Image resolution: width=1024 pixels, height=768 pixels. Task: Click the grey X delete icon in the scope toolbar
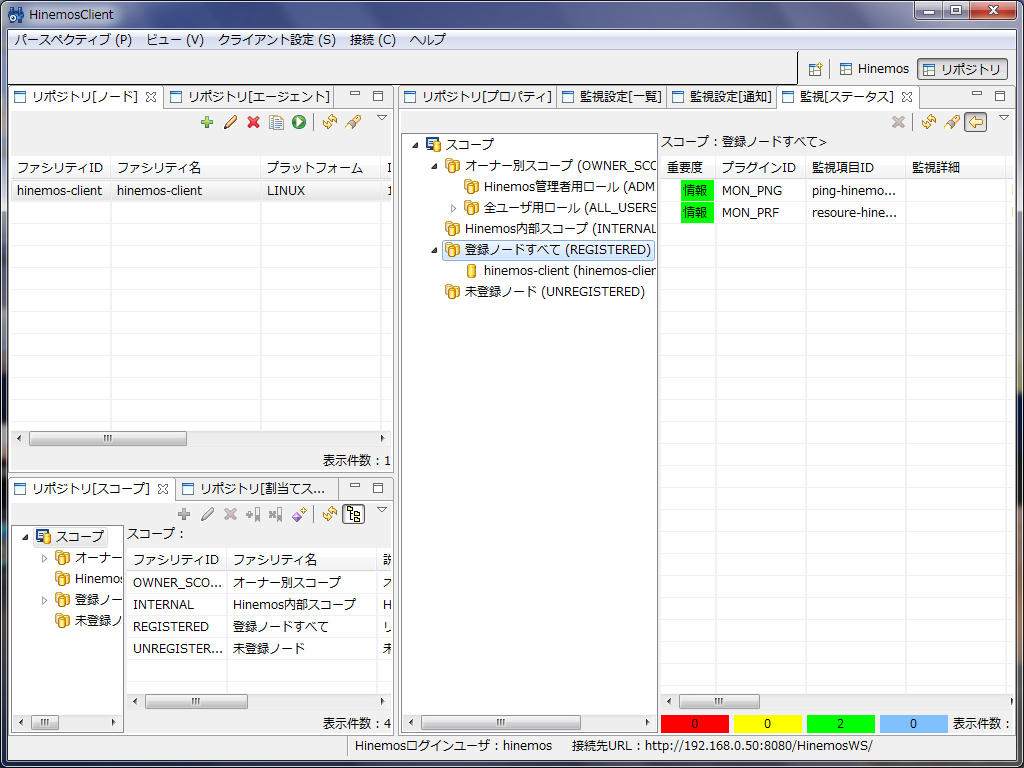click(230, 515)
